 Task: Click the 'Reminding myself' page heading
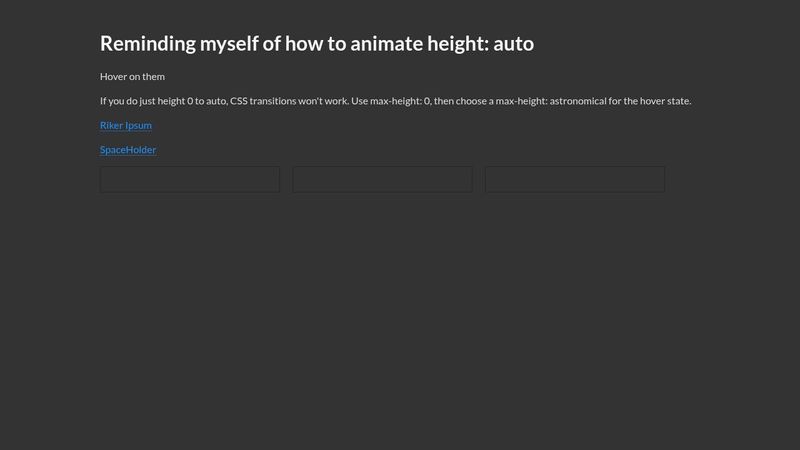(317, 44)
